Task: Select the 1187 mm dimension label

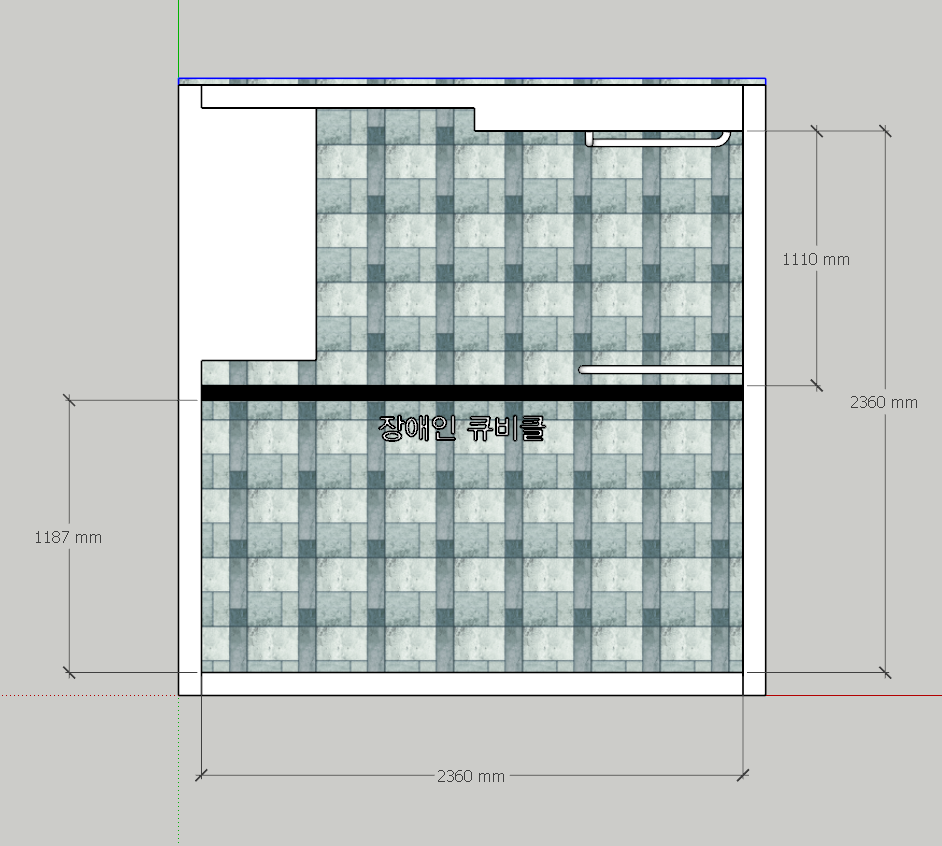Action: point(68,537)
